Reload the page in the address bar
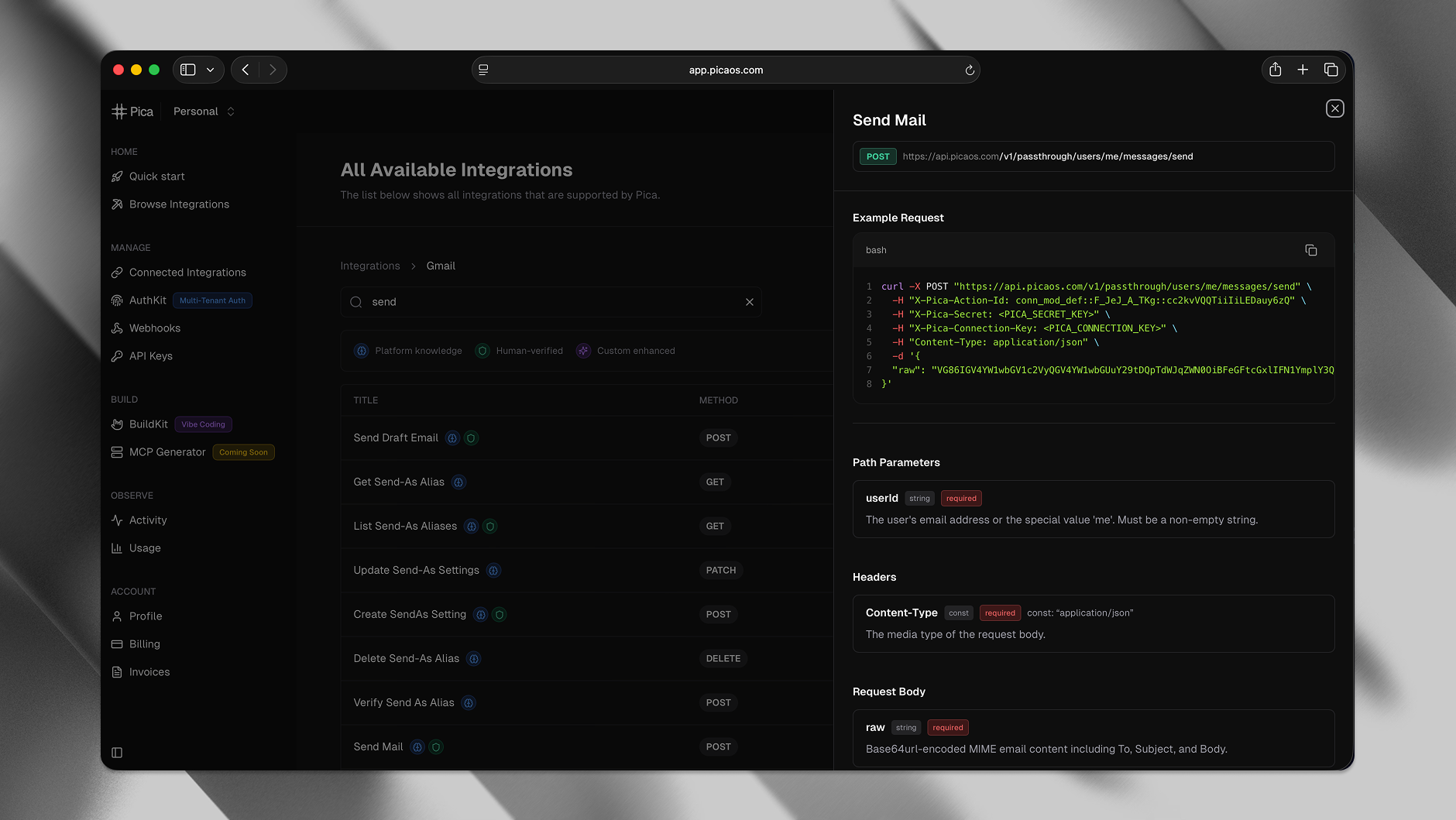1456x820 pixels. click(x=969, y=70)
